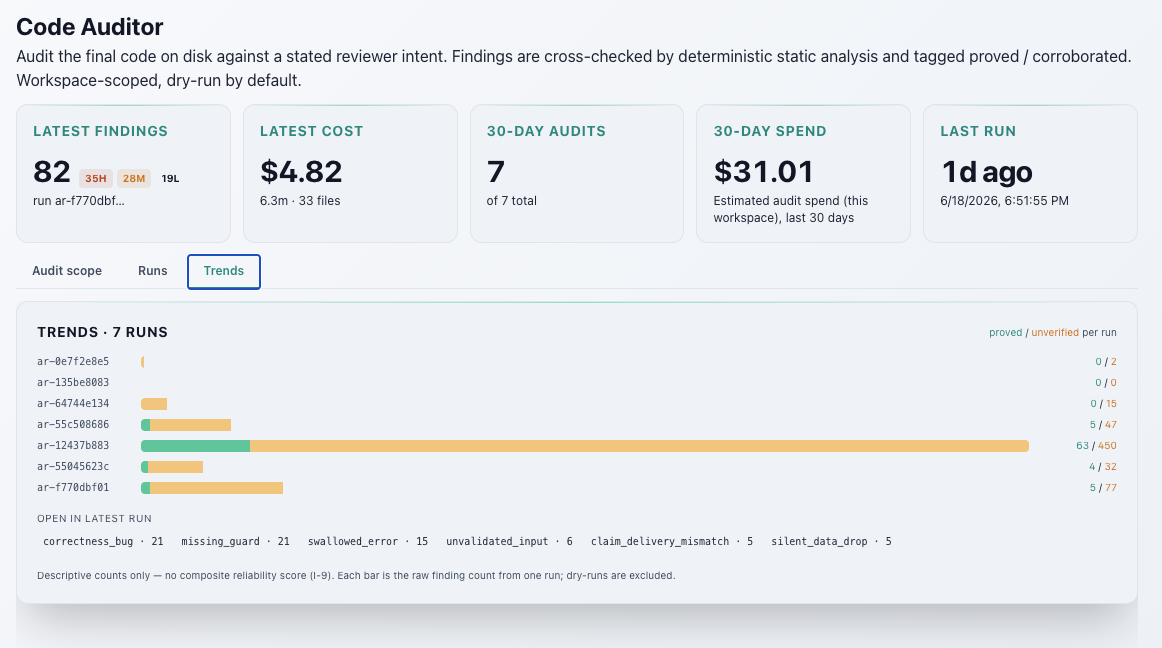Click the timestamp 6/18/2026, 6:51:55 PM
This screenshot has height=648, width=1162.
[1004, 201]
